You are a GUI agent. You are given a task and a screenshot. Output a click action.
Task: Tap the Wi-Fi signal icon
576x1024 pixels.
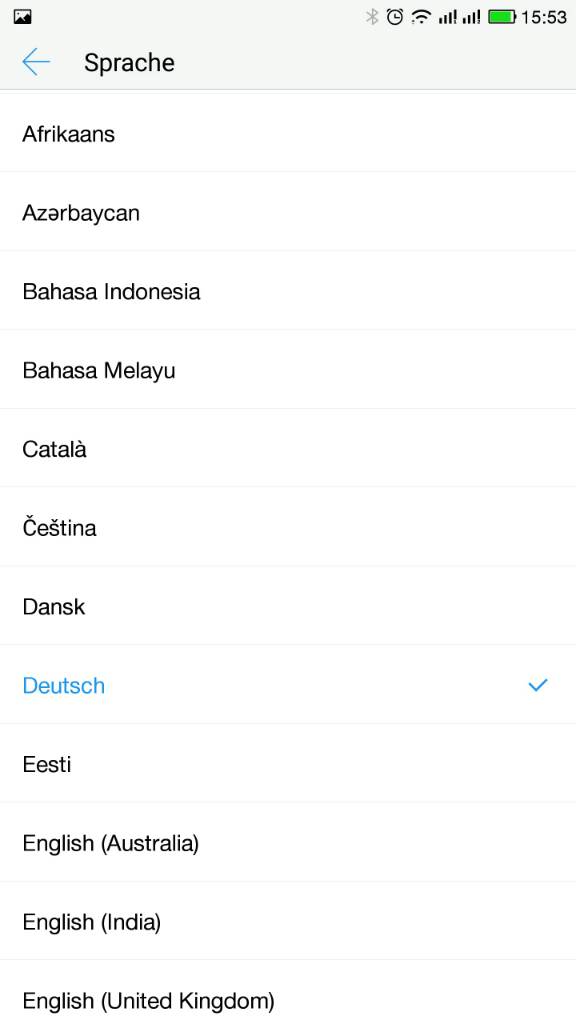421,17
